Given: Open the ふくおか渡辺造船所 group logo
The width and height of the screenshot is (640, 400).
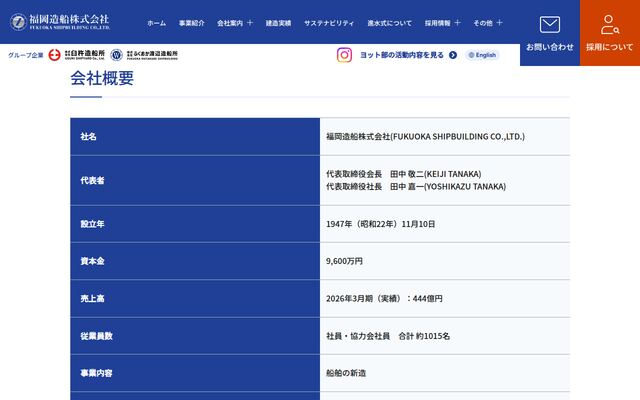Looking at the screenshot, I should [144, 55].
